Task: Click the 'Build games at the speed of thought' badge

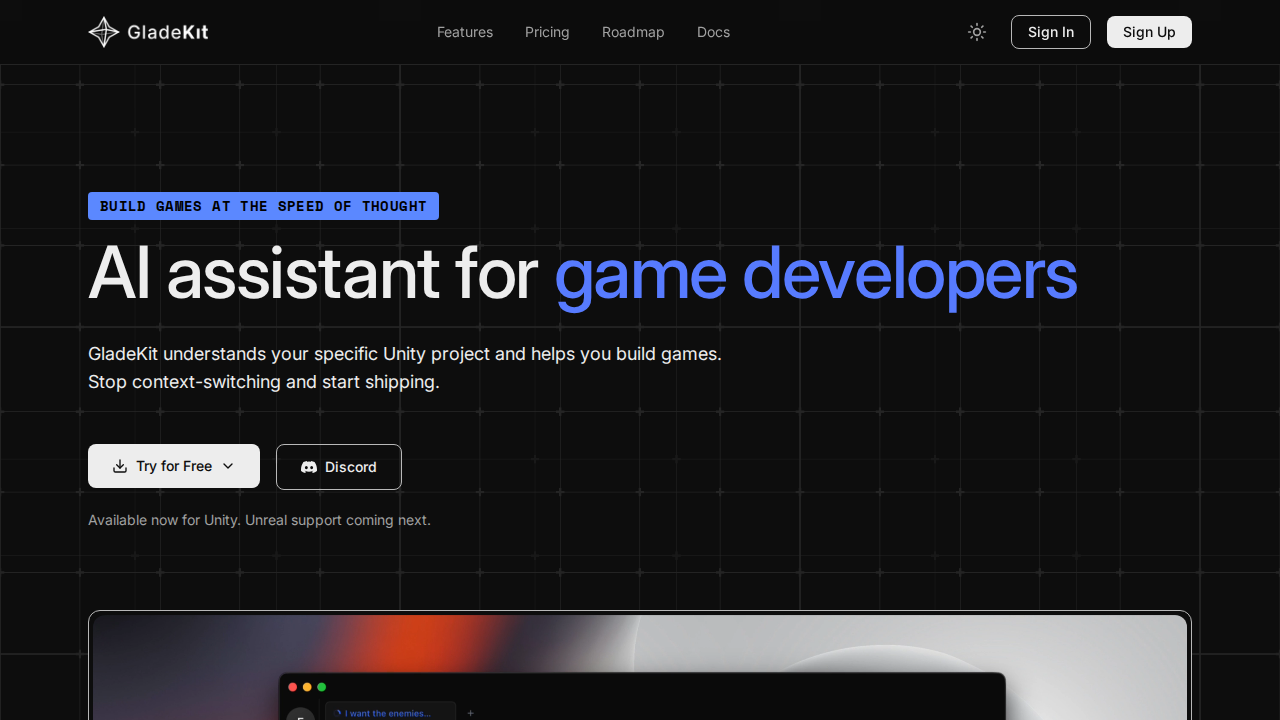Action: (263, 206)
